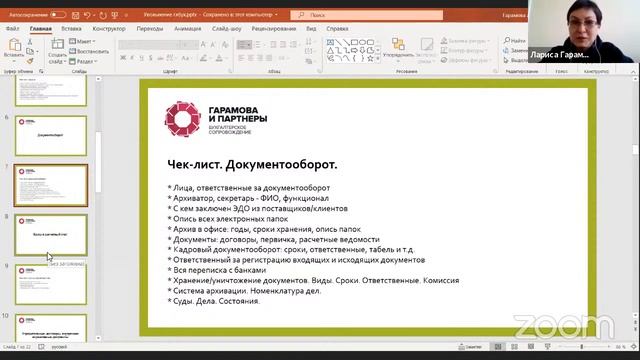
Task: Select the slide 8 thumbnail
Action: tap(51, 235)
